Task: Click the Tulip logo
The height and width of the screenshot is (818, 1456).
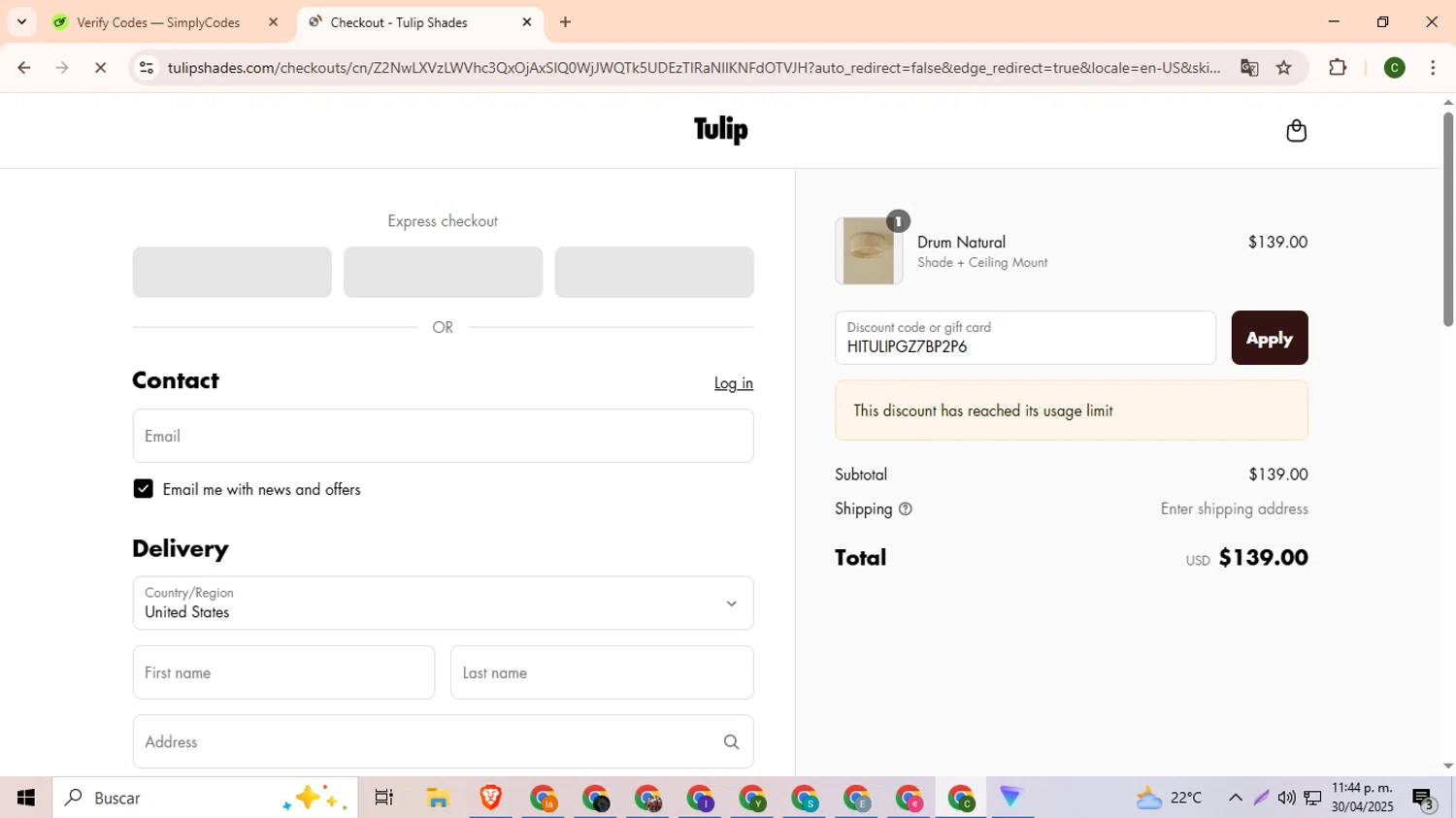Action: pos(720,130)
